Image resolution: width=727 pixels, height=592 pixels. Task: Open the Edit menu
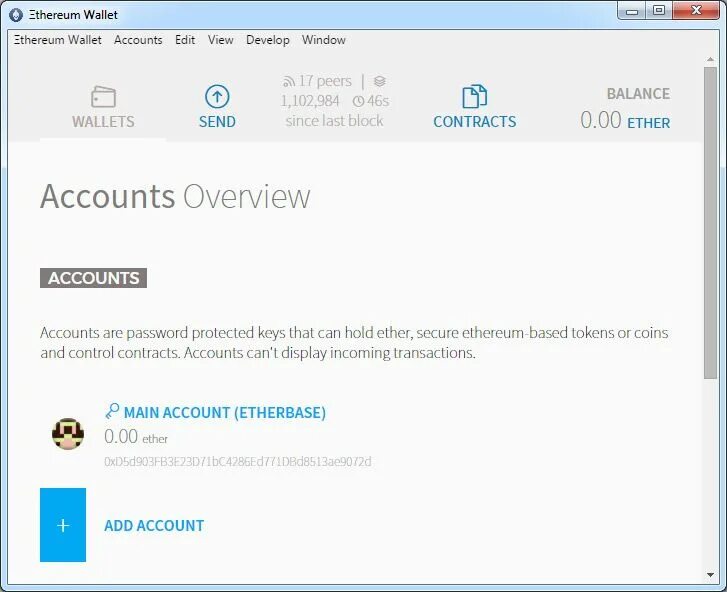tap(185, 40)
